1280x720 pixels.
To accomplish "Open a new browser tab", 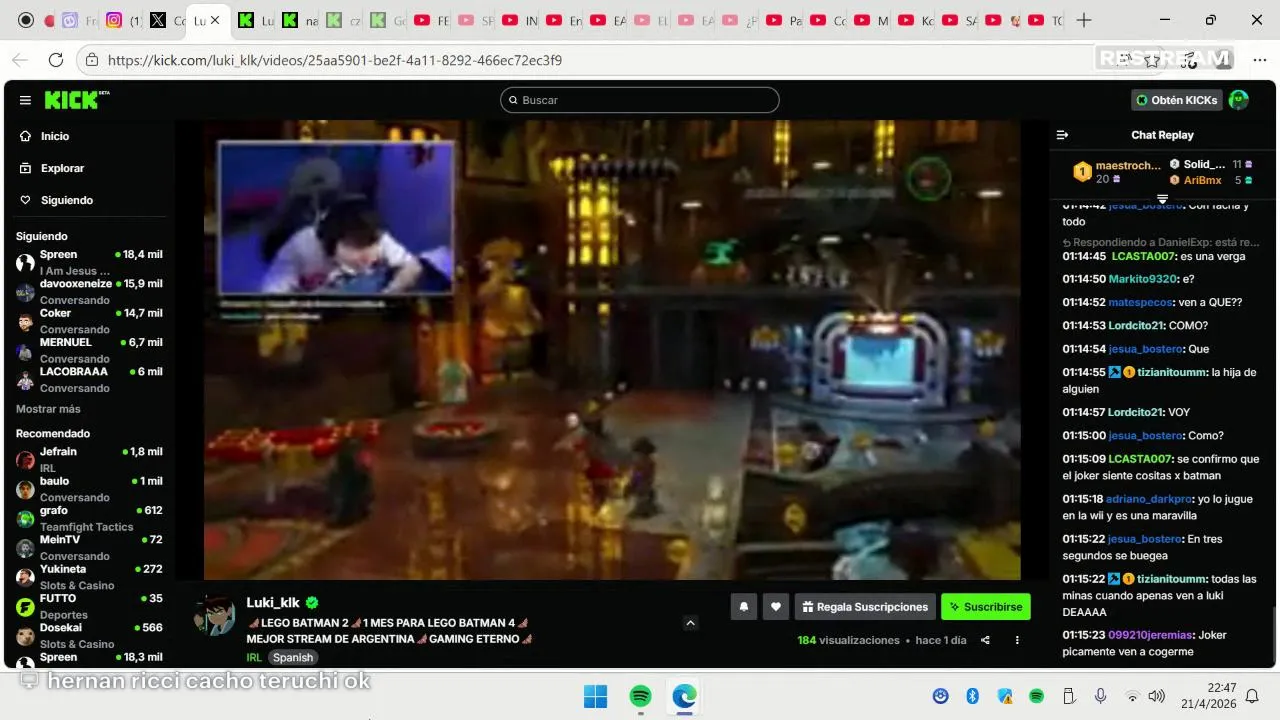I will point(1084,20).
